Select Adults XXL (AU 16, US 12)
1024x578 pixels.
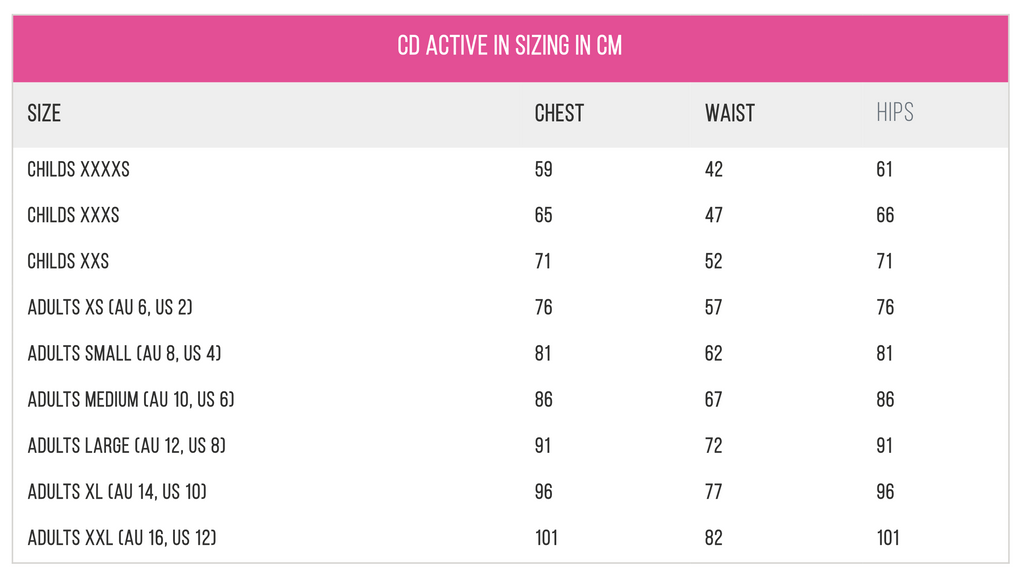tap(121, 538)
